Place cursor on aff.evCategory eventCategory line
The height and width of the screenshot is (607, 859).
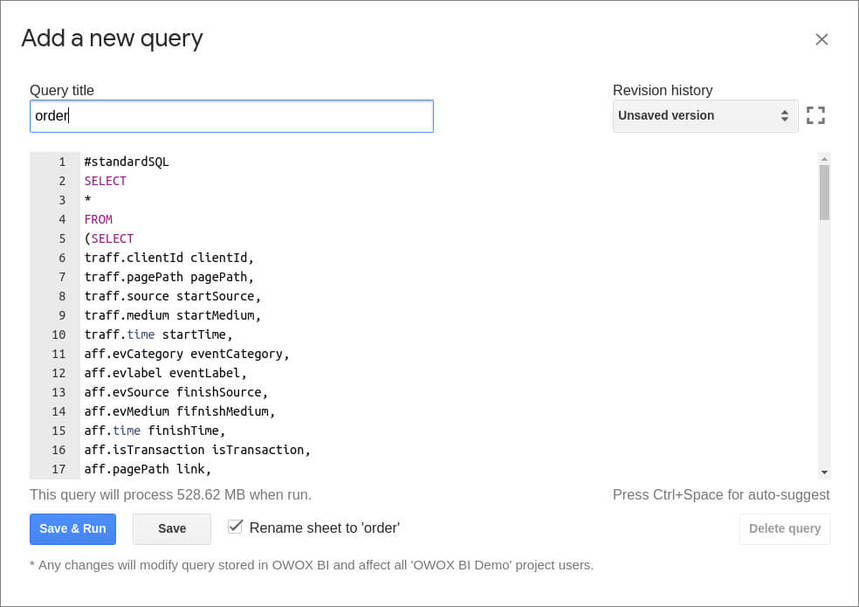(x=186, y=354)
